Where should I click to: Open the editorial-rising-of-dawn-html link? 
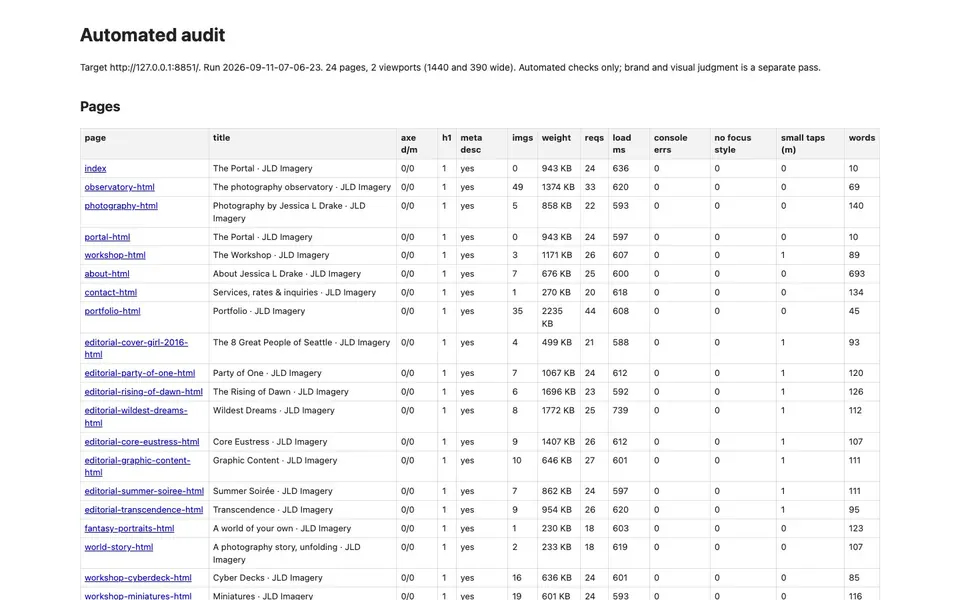pyautogui.click(x=143, y=392)
